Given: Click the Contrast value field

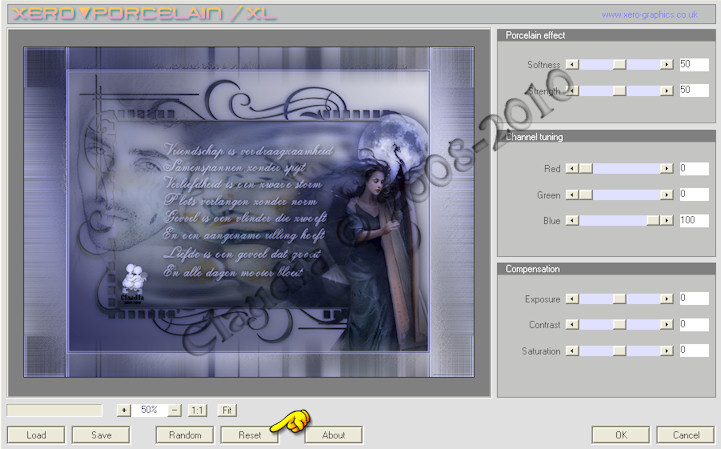Looking at the screenshot, I should pyautogui.click(x=694, y=324).
